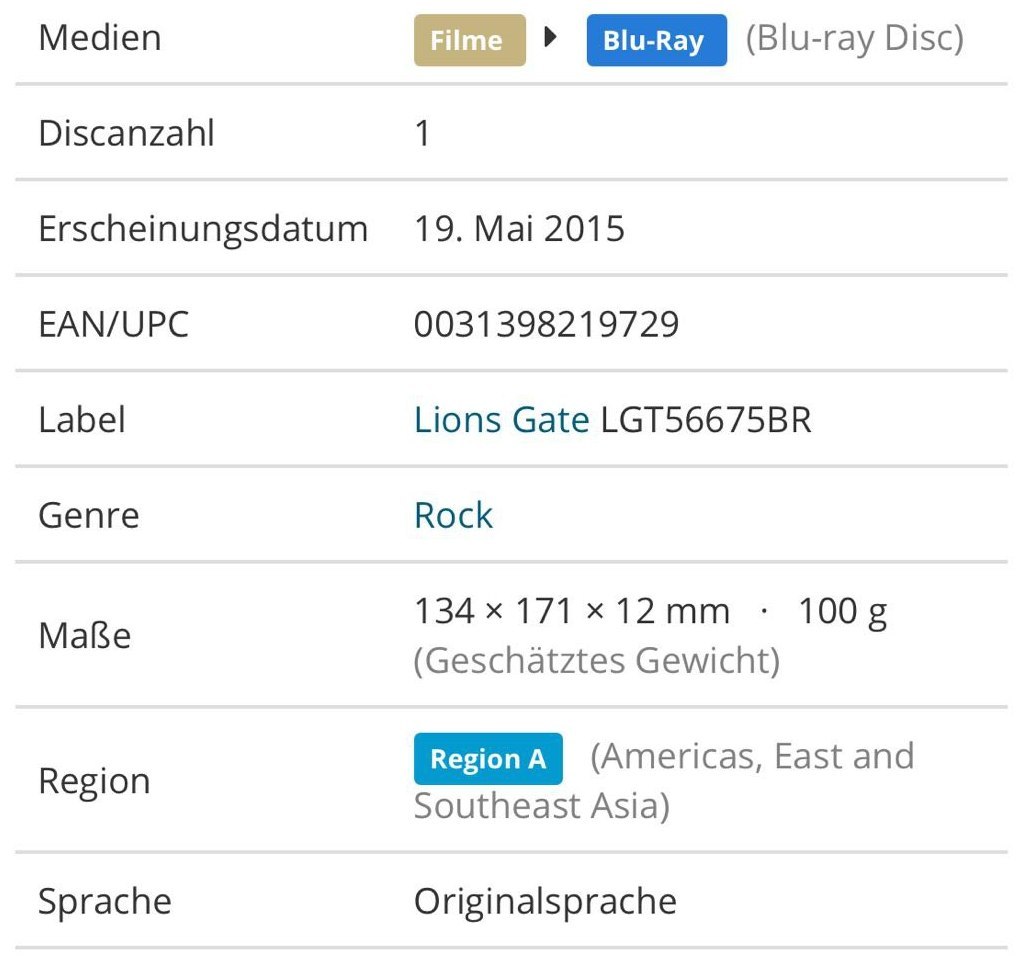Click the catalog number LGT56675BR
Screen dimensions: 1021x959
pos(706,420)
